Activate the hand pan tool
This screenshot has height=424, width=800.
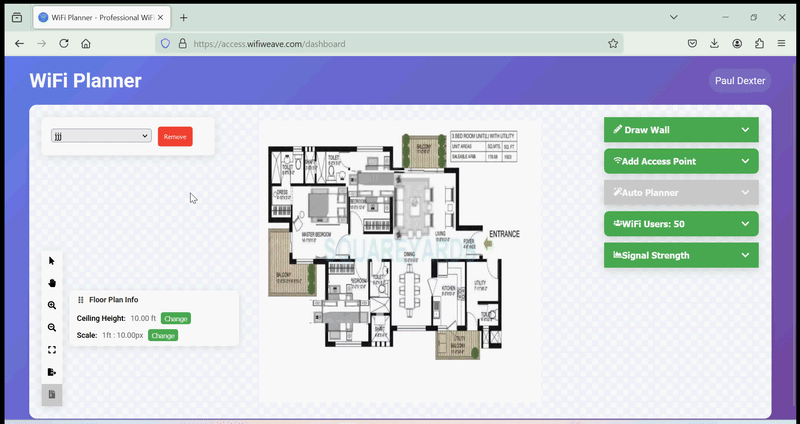[52, 283]
